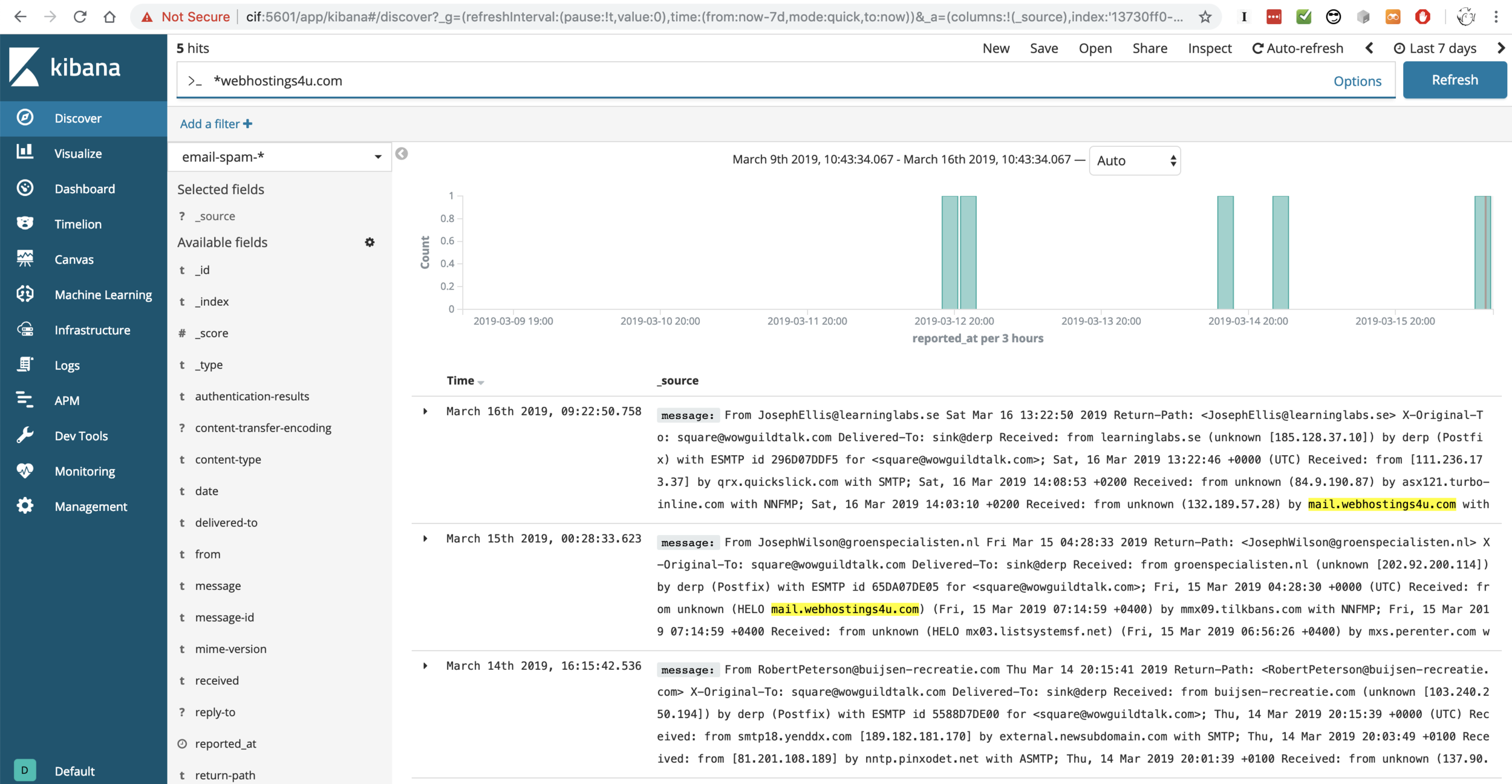Image resolution: width=1512 pixels, height=784 pixels.
Task: Open APM from the sidebar
Action: [x=83, y=400]
